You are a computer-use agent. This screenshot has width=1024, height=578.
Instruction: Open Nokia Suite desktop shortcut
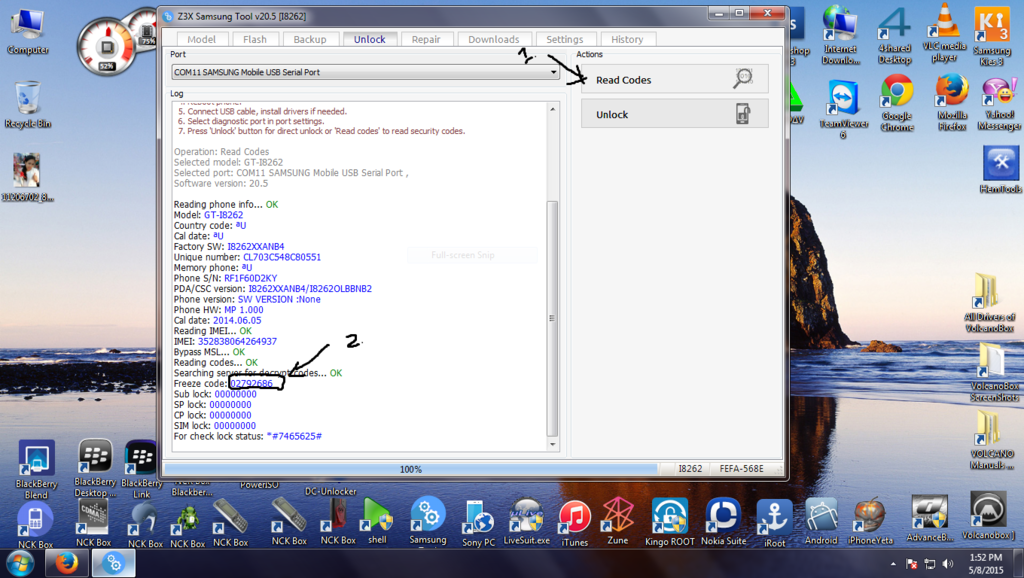point(723,520)
